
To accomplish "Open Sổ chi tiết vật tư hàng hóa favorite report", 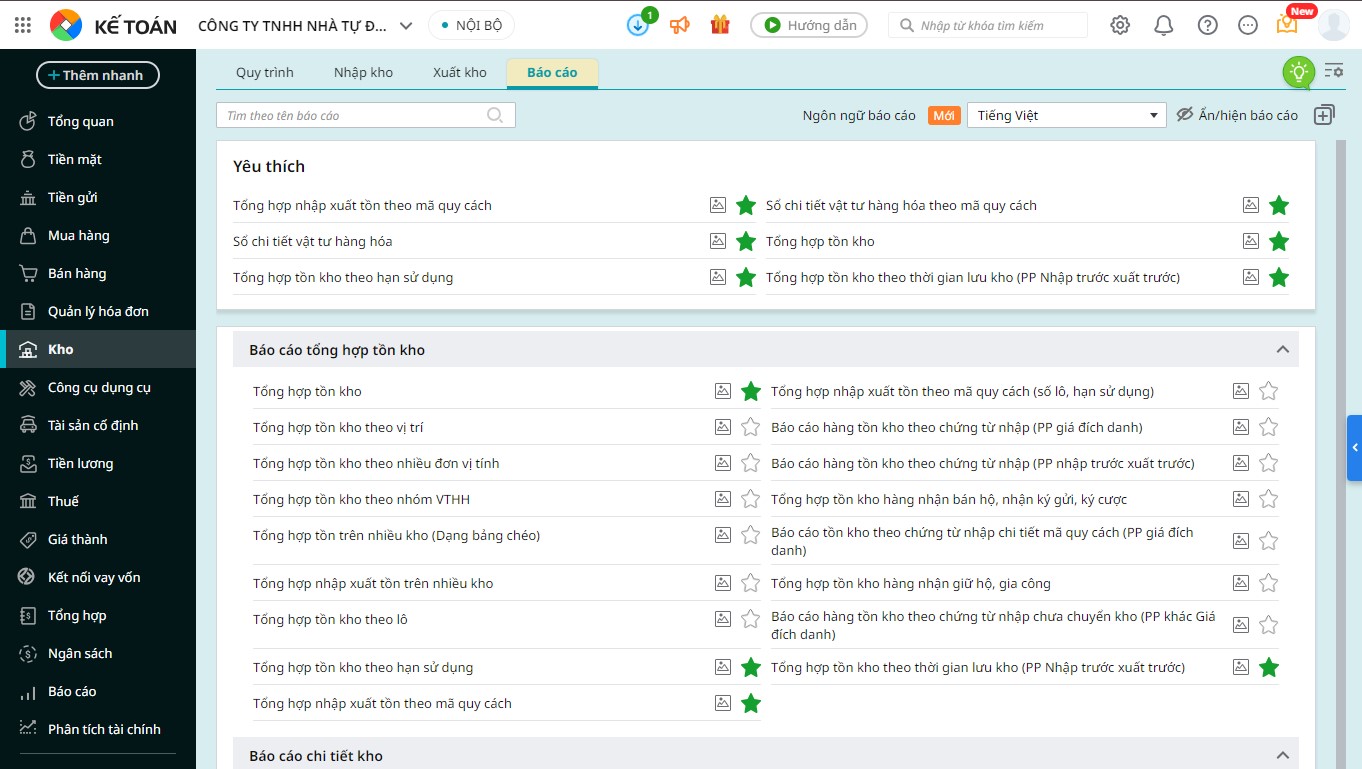I will point(313,241).
